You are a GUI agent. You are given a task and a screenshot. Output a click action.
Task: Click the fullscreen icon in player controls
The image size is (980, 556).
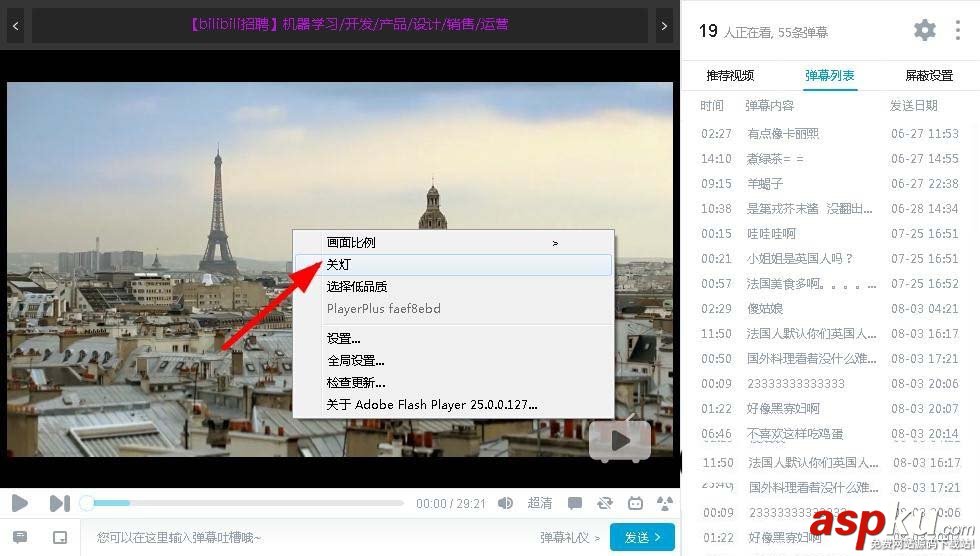tap(665, 503)
